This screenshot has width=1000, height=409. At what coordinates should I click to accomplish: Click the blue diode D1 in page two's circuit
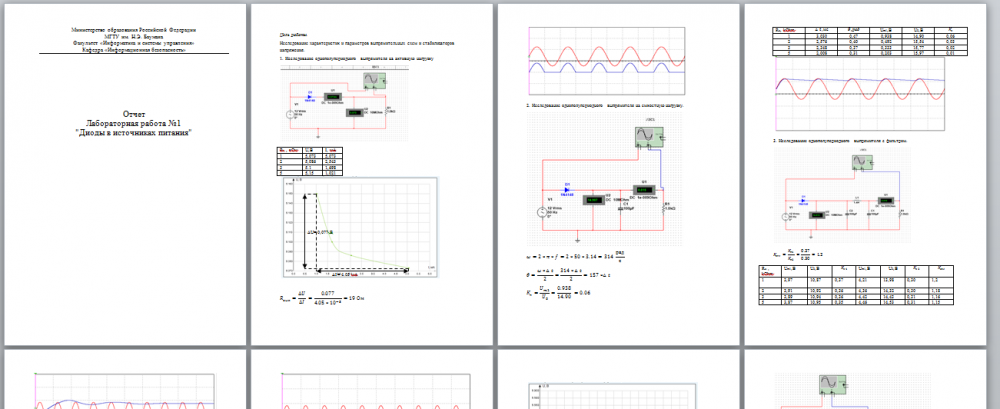click(x=309, y=97)
